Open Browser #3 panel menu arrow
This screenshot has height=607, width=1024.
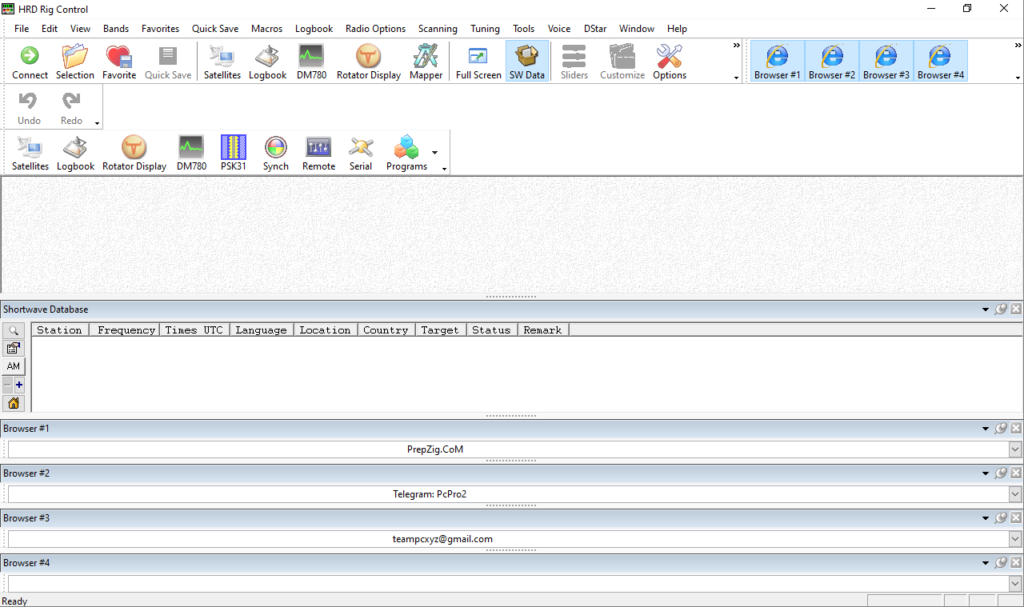point(985,518)
